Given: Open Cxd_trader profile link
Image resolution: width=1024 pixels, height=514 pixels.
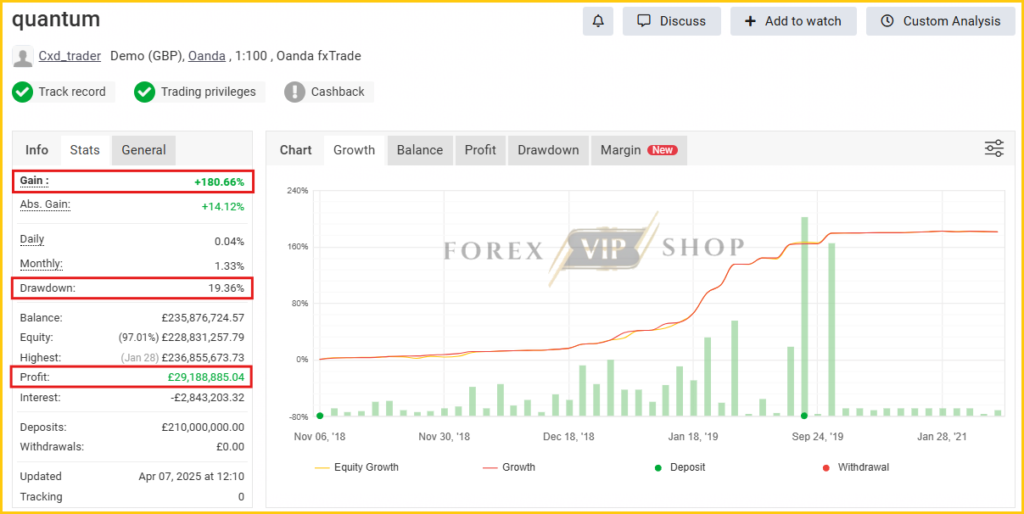Looking at the screenshot, I should click(x=70, y=56).
